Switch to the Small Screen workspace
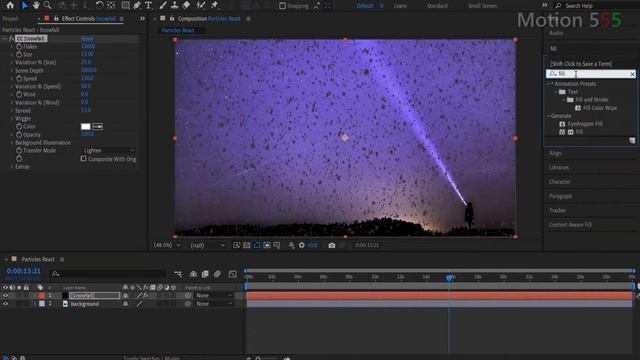 point(482,6)
